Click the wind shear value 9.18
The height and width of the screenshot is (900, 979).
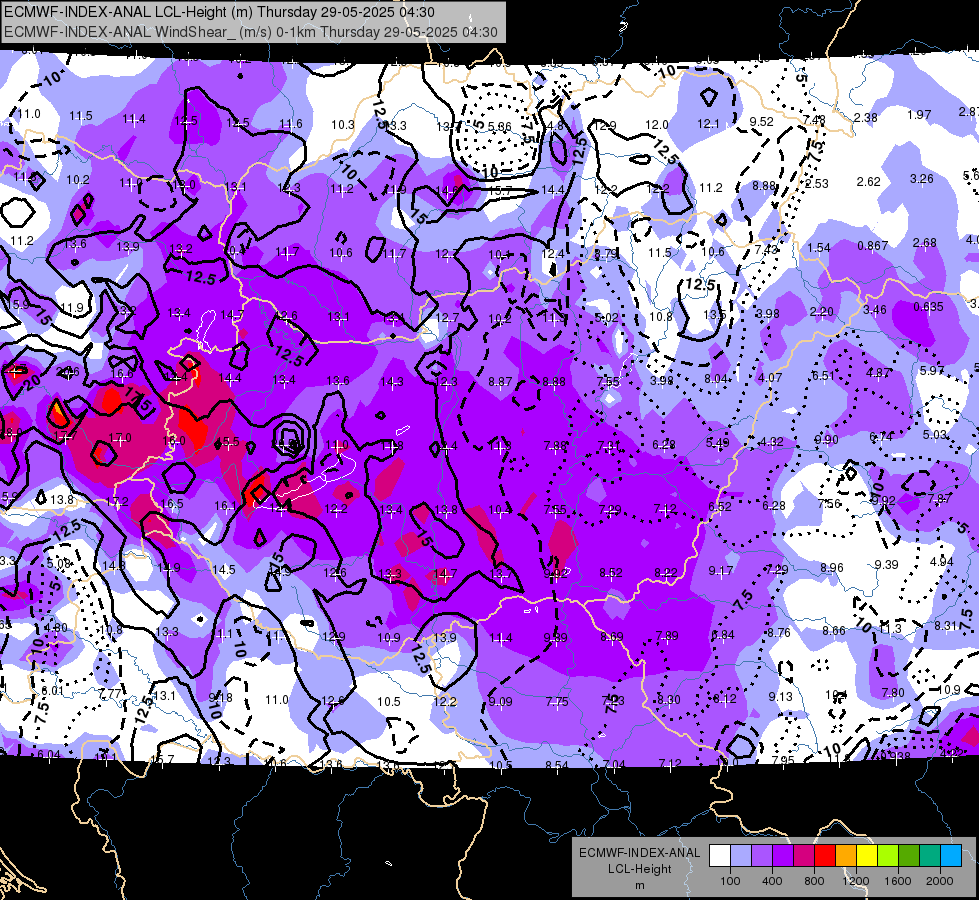point(220,697)
